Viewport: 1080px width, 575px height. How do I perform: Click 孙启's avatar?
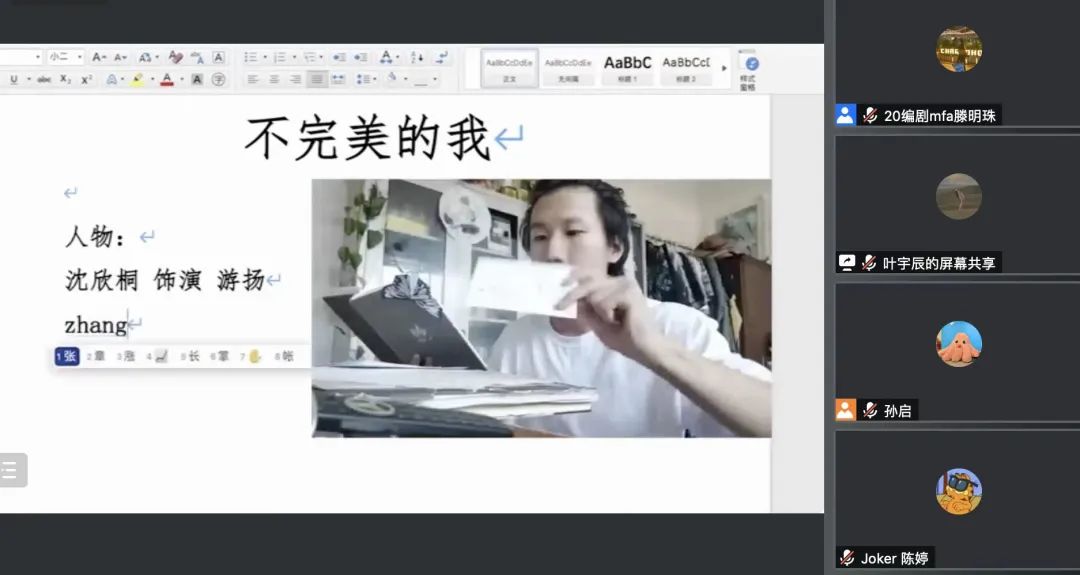pyautogui.click(x=958, y=344)
